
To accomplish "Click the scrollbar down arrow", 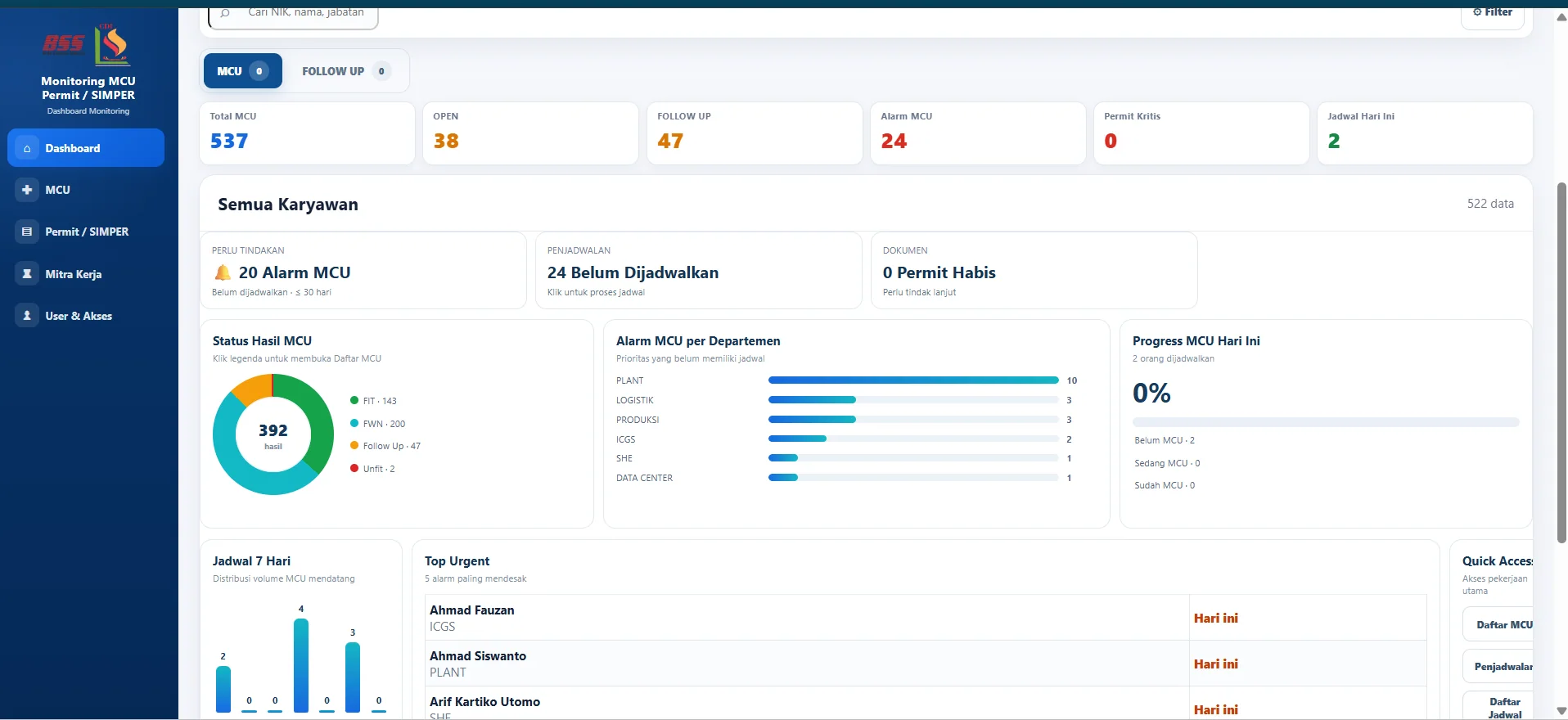I will [x=1561, y=711].
